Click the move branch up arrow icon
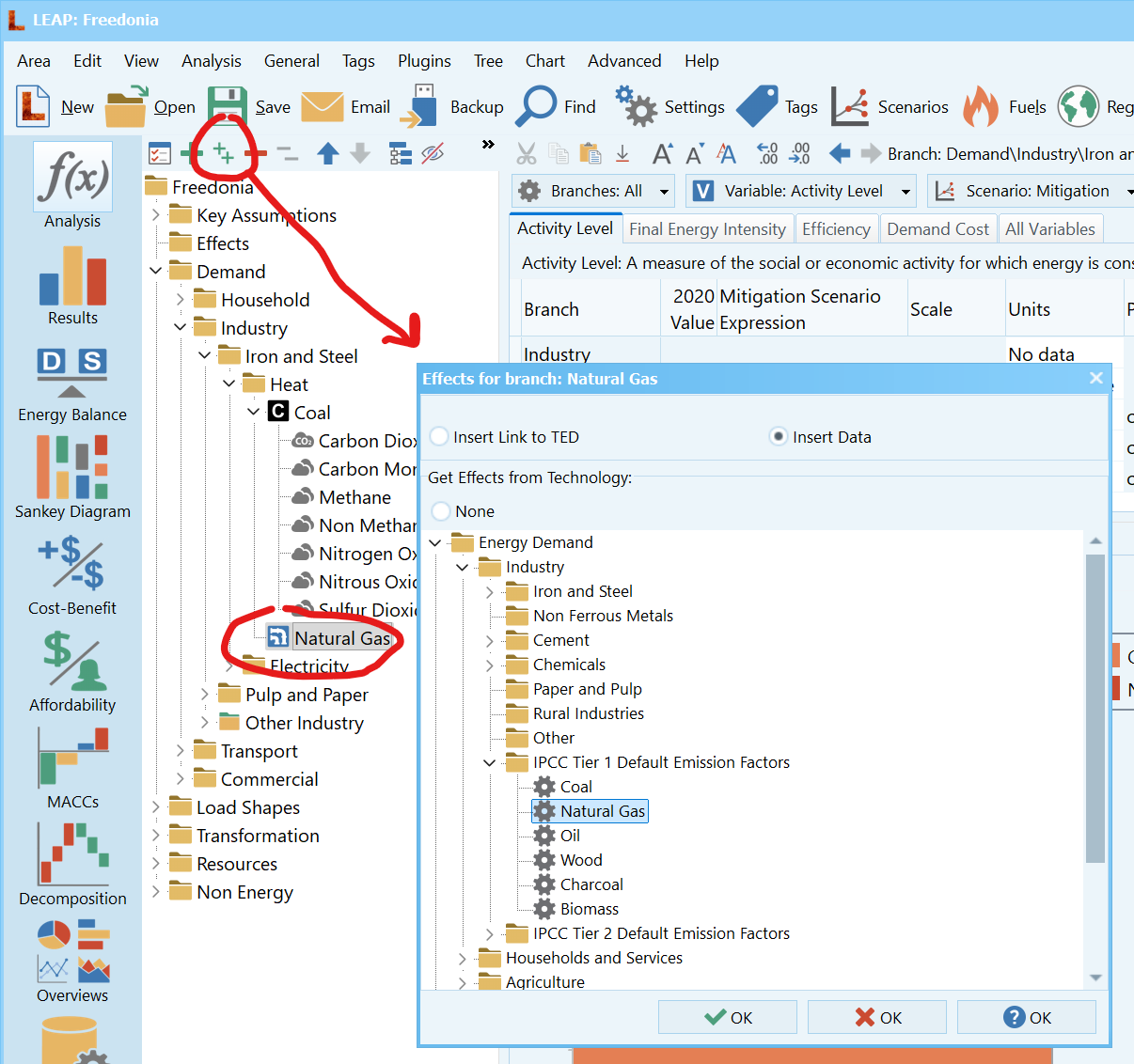This screenshot has height=1064, width=1134. pos(328,153)
